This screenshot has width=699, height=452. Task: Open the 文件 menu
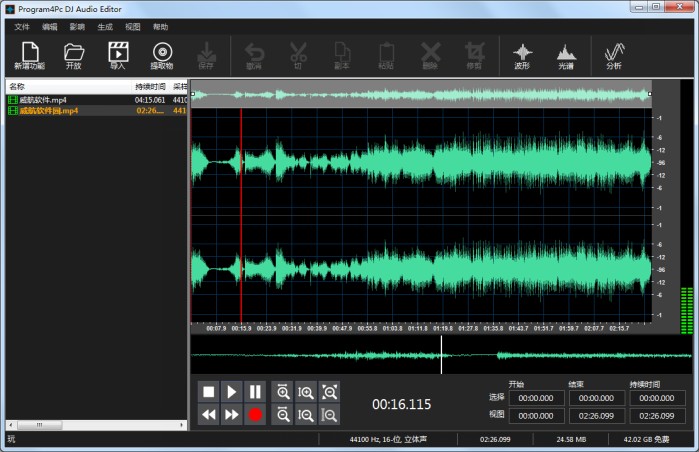coord(22,26)
